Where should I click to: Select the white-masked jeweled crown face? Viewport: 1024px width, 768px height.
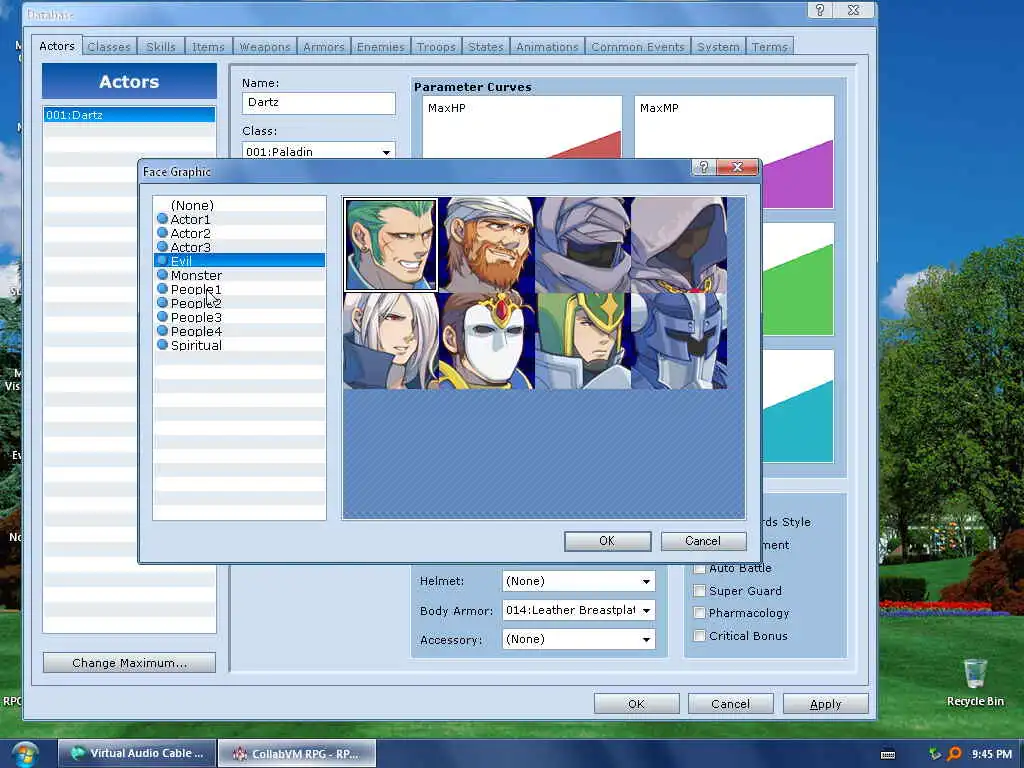(x=487, y=341)
